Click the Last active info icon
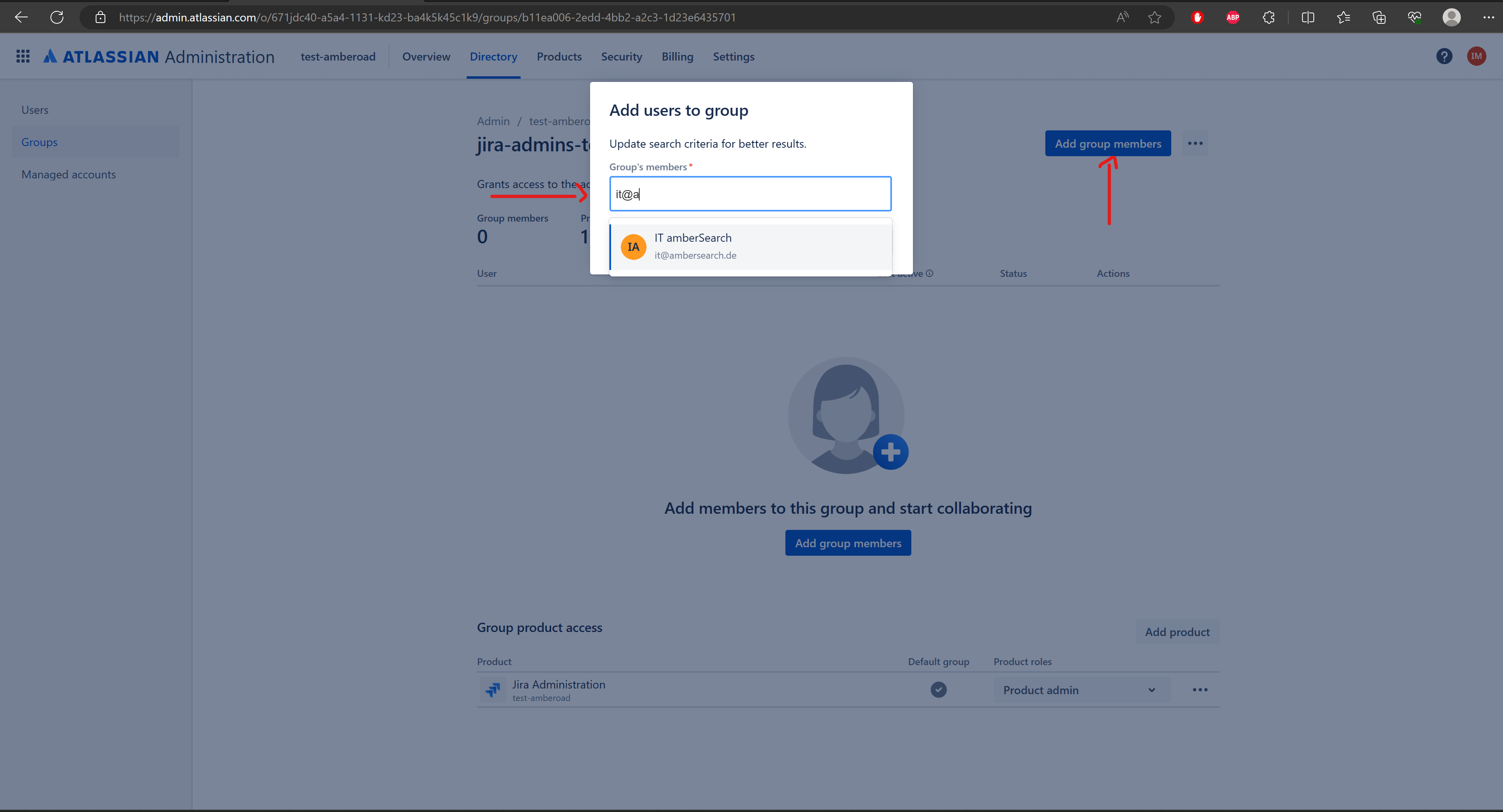The image size is (1503, 812). tap(929, 273)
